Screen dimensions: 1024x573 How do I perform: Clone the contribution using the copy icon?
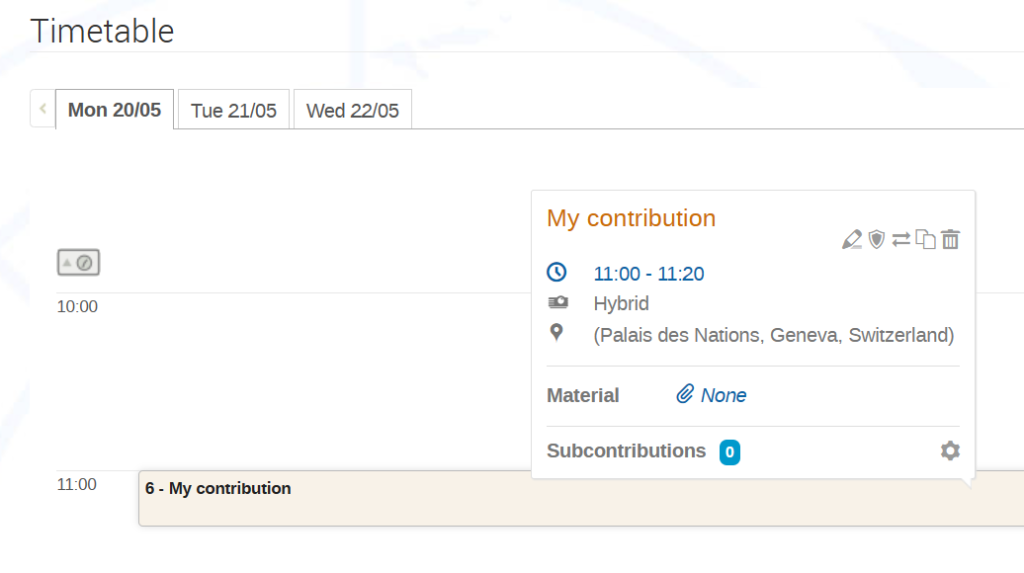click(x=925, y=240)
